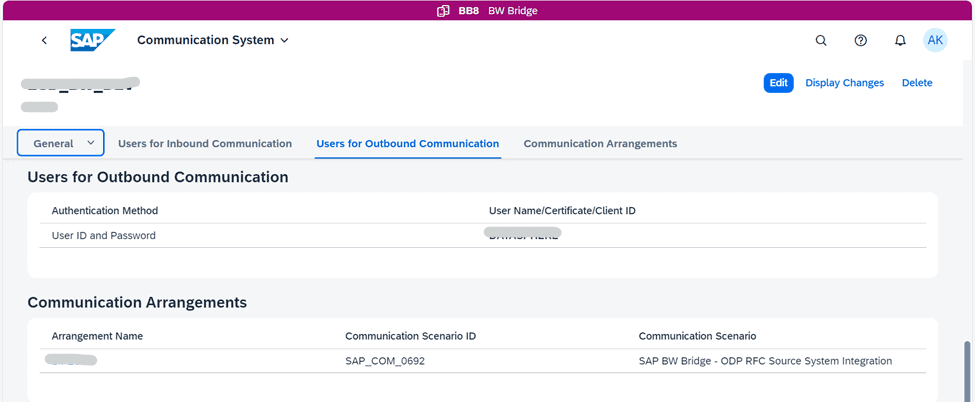This screenshot has width=975, height=402.
Task: Click the BW Bridge label in top bar
Action: [x=513, y=11]
